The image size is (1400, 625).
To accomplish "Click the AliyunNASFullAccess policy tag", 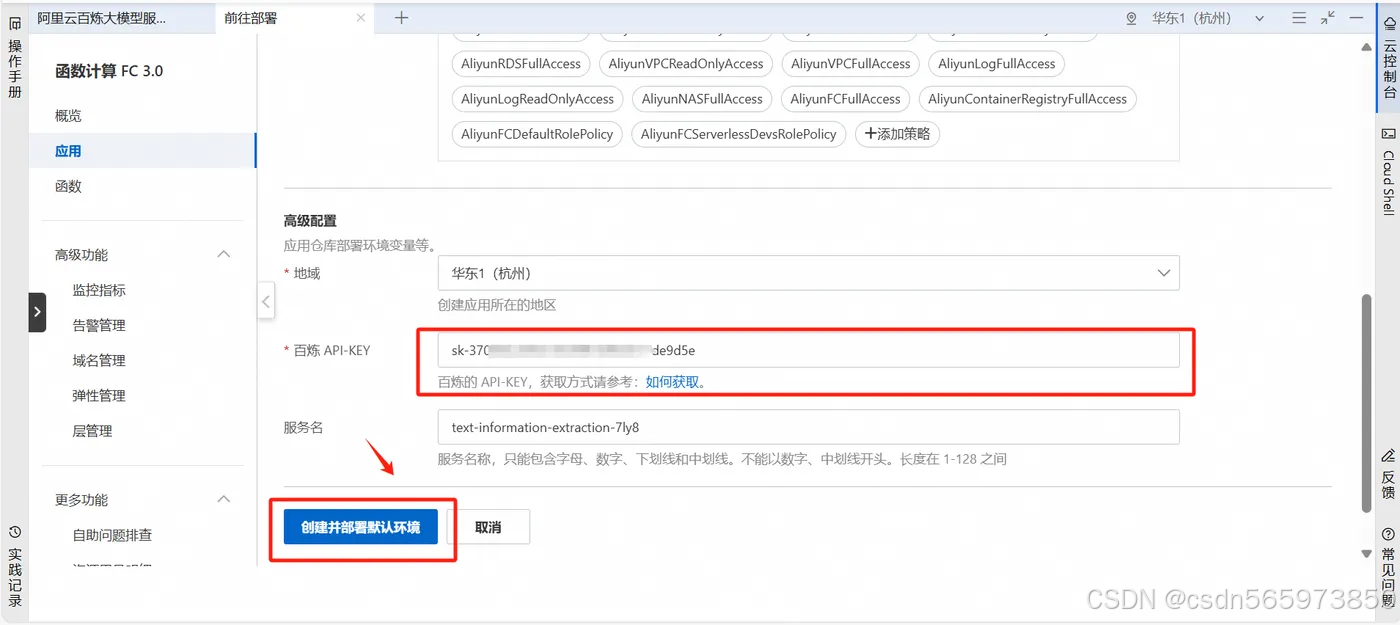I will pyautogui.click(x=702, y=99).
